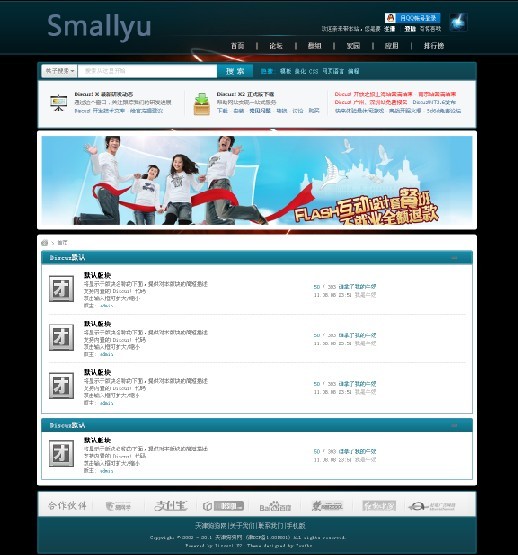Click the presentation board news icon
This screenshot has width=518, height=555.
click(x=58, y=102)
